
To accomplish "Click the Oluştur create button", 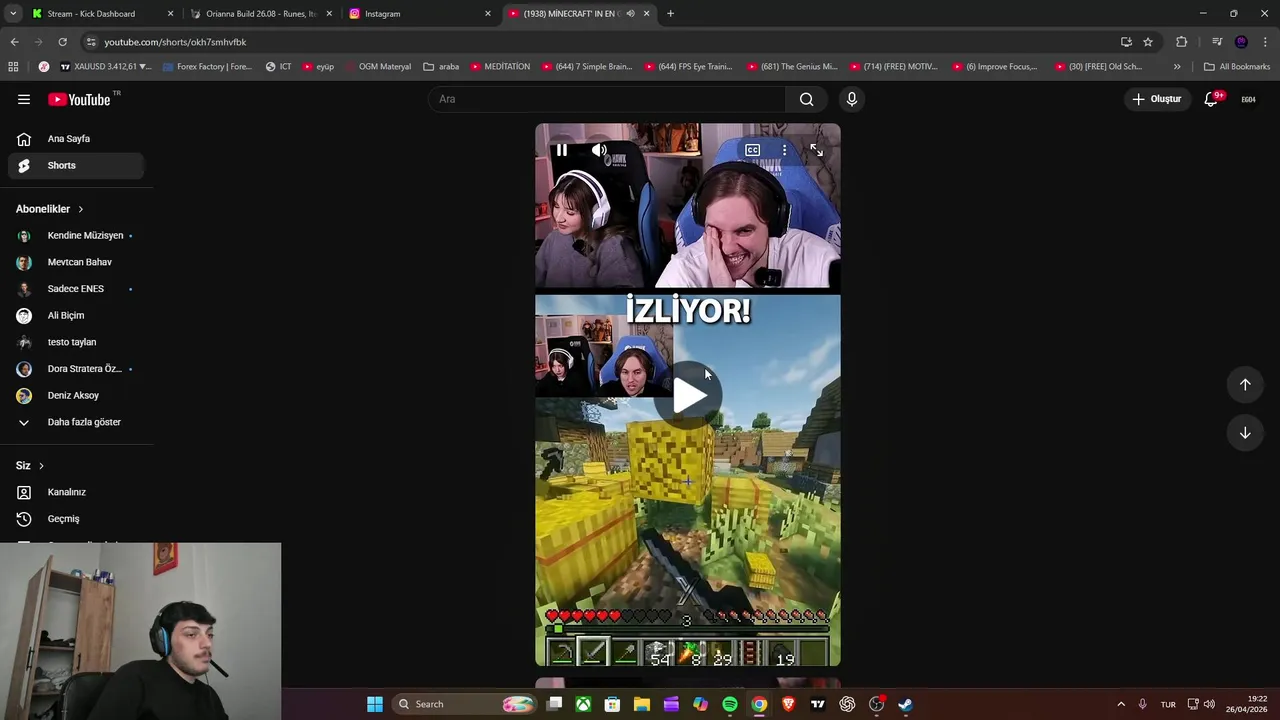I will [1157, 99].
